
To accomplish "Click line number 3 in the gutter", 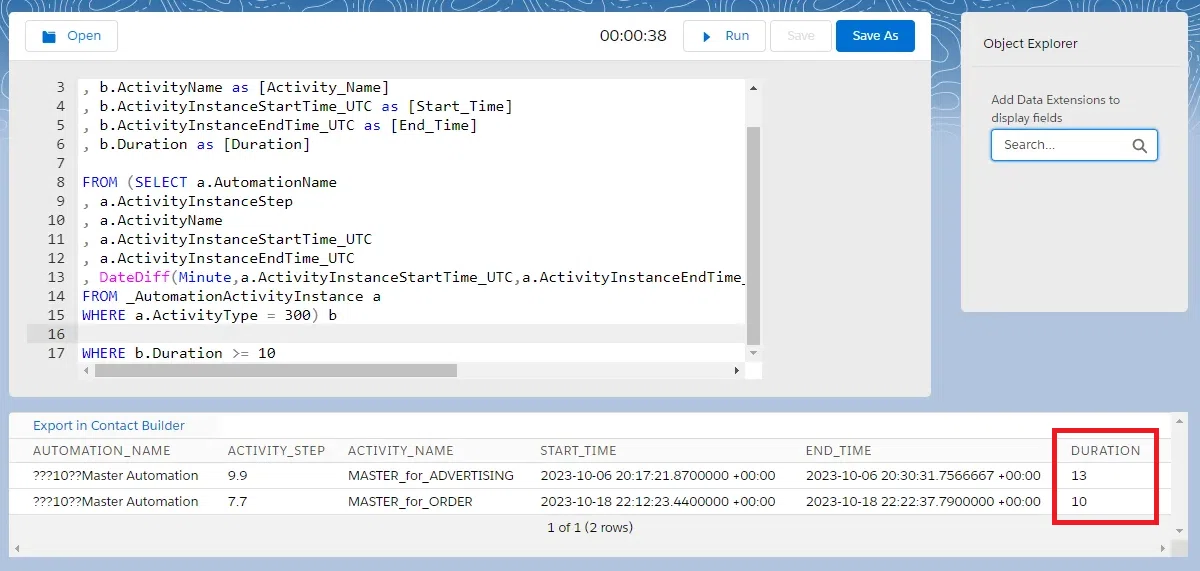I will [60, 87].
